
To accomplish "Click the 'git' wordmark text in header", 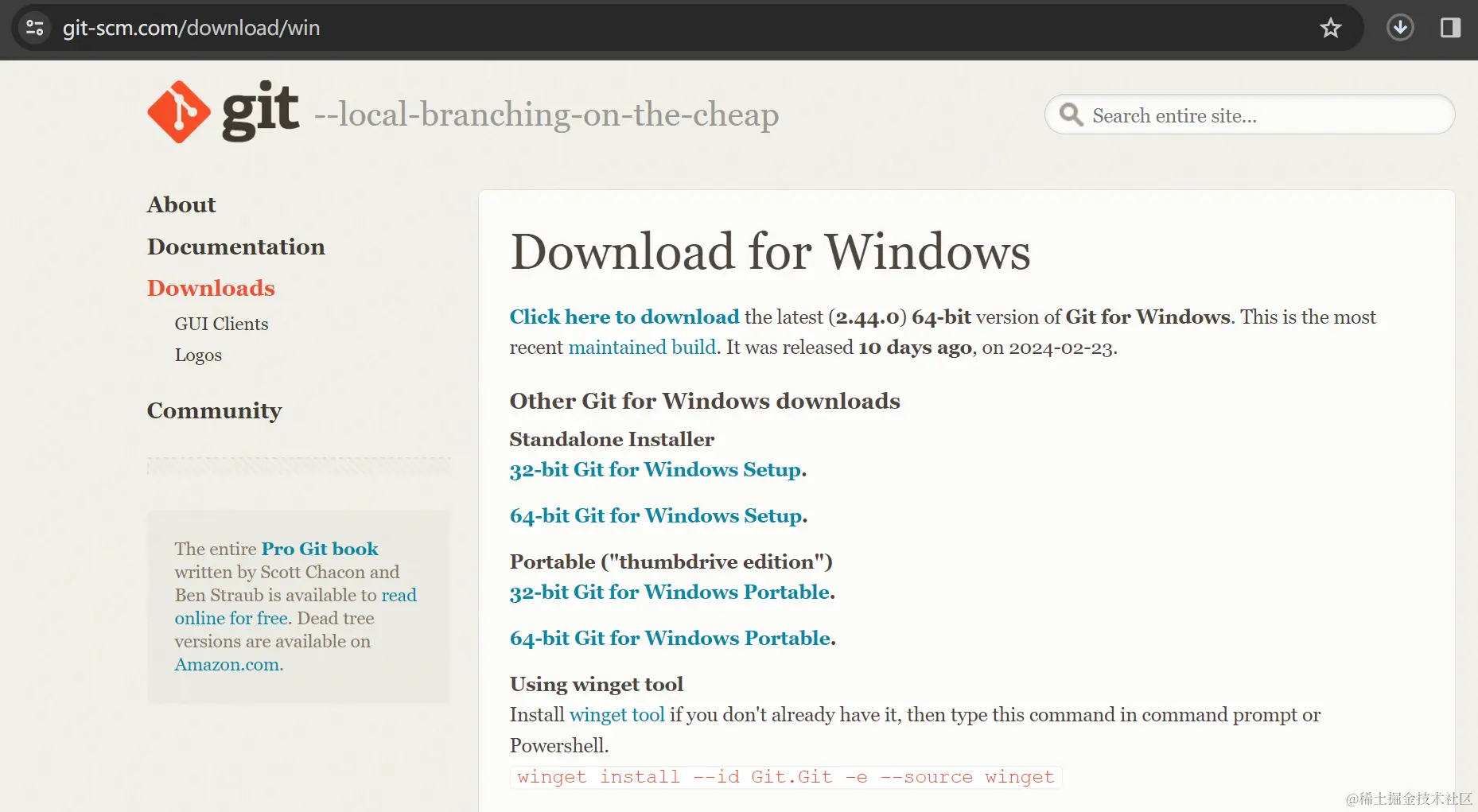I will 261,111.
